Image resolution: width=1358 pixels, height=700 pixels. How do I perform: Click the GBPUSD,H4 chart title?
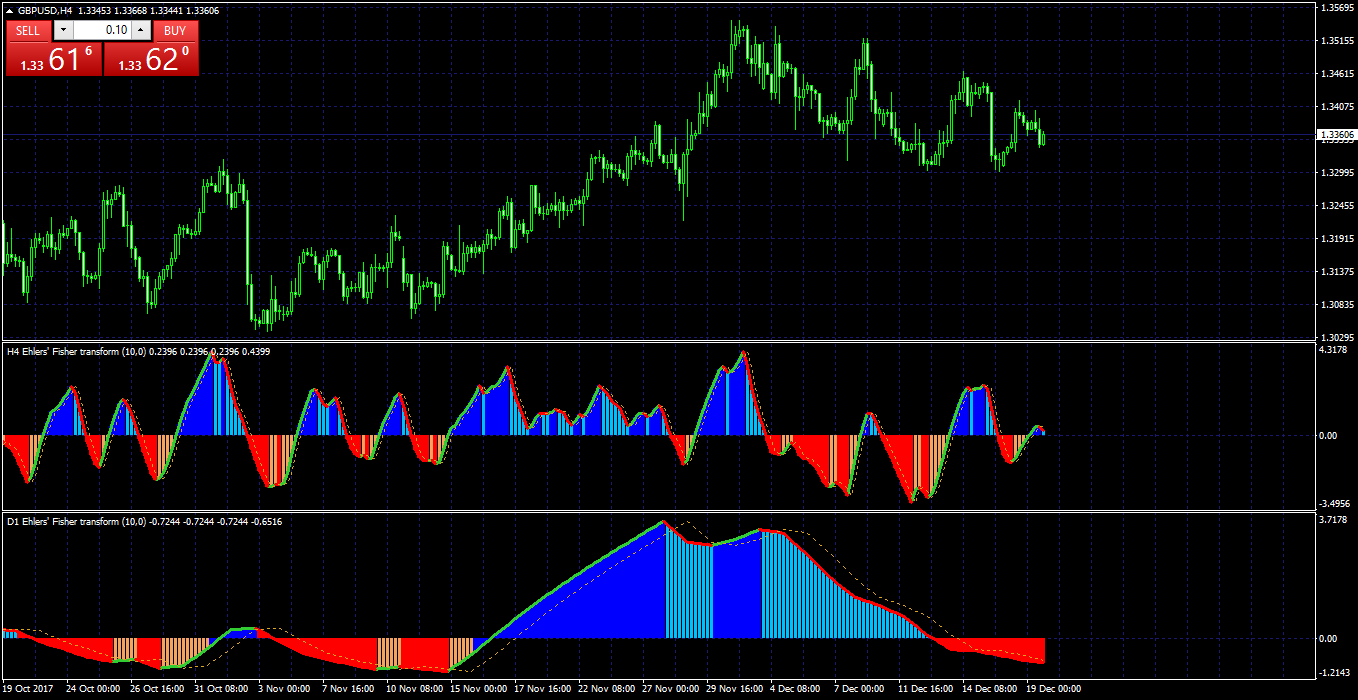pos(45,10)
